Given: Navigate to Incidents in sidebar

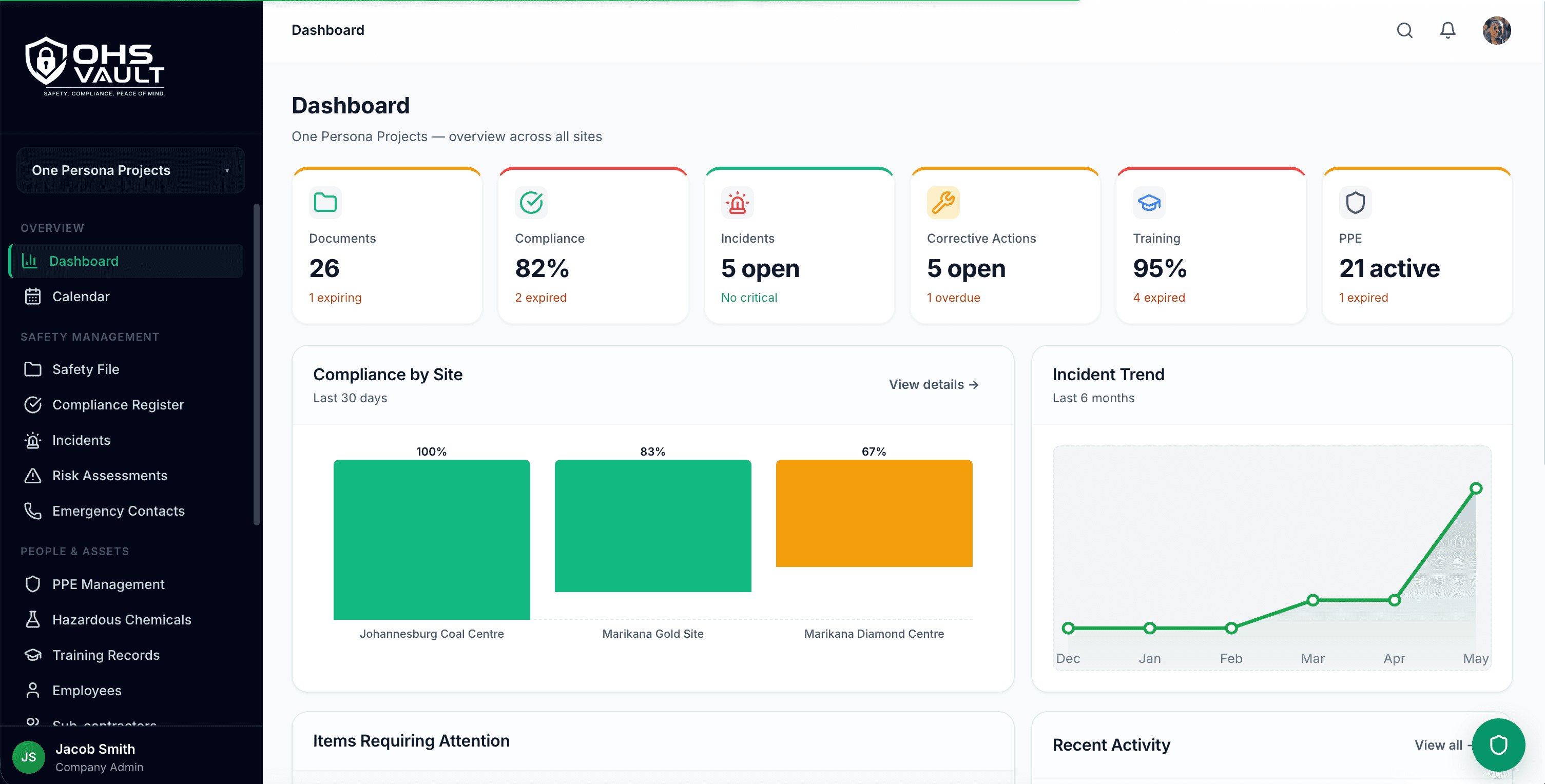Looking at the screenshot, I should click(x=126, y=440).
